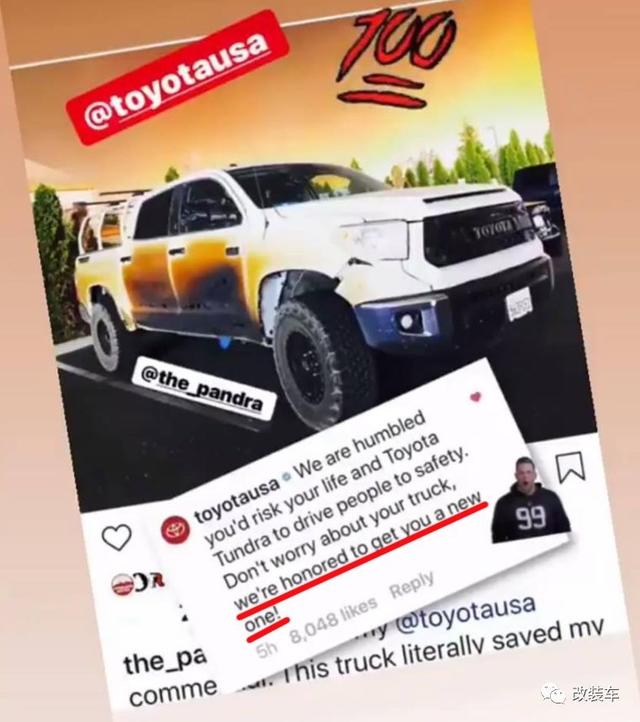
Task: Tap the WeChat logo watermark
Action: [x=554, y=693]
